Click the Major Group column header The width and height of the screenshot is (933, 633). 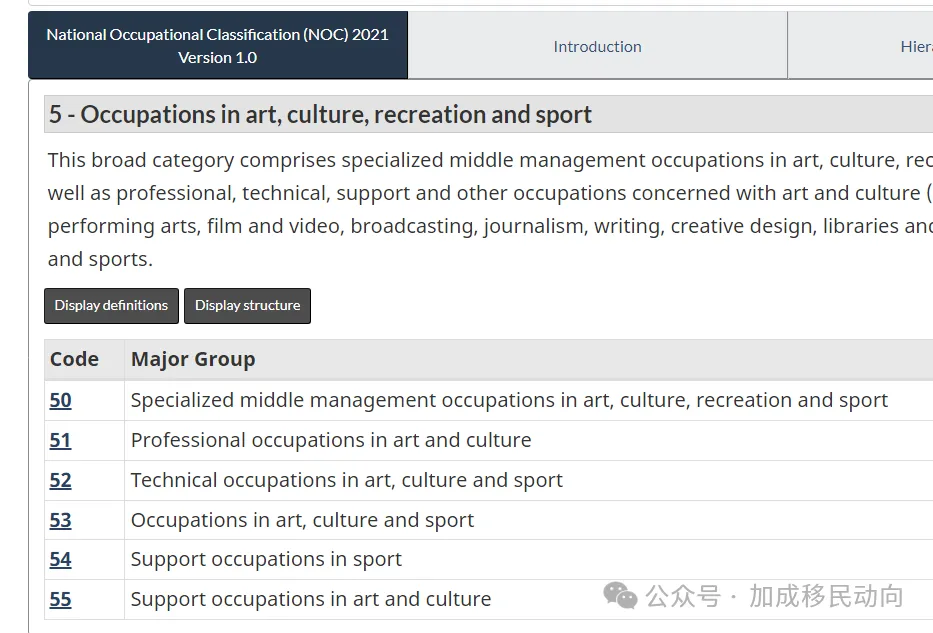click(193, 360)
